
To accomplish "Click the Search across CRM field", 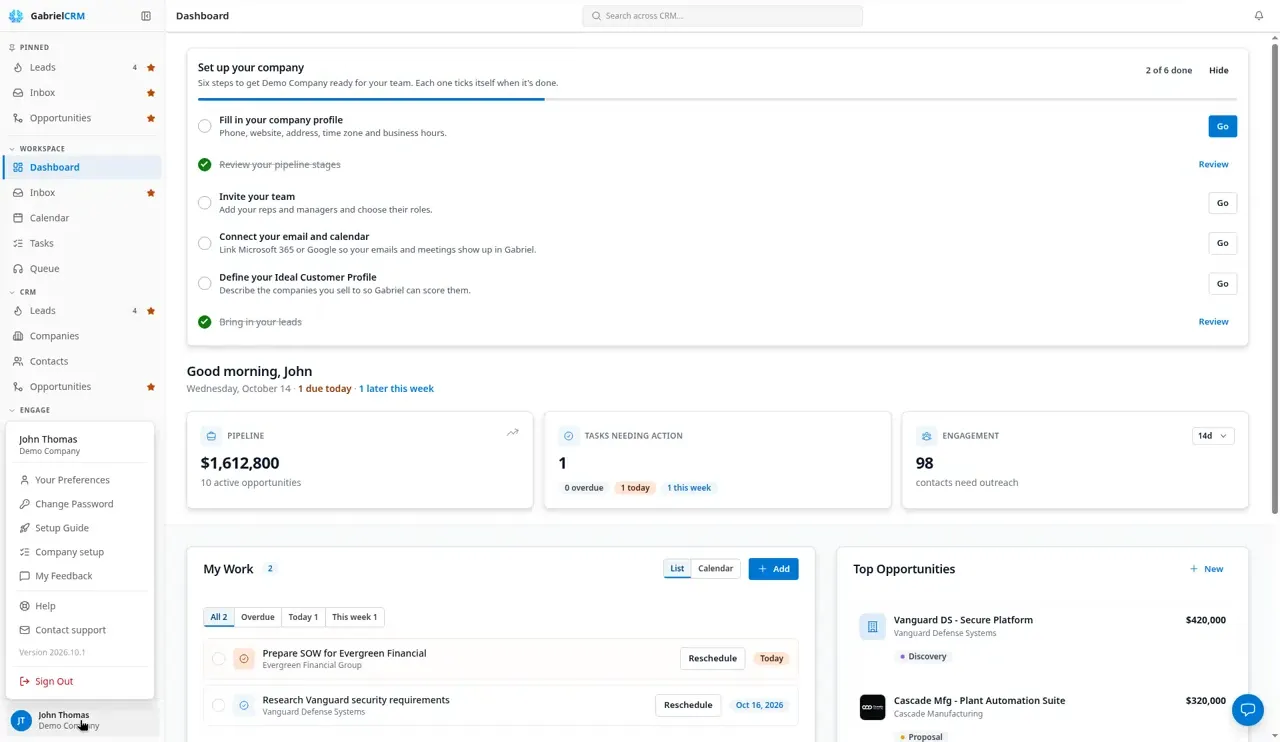I will pyautogui.click(x=722, y=16).
